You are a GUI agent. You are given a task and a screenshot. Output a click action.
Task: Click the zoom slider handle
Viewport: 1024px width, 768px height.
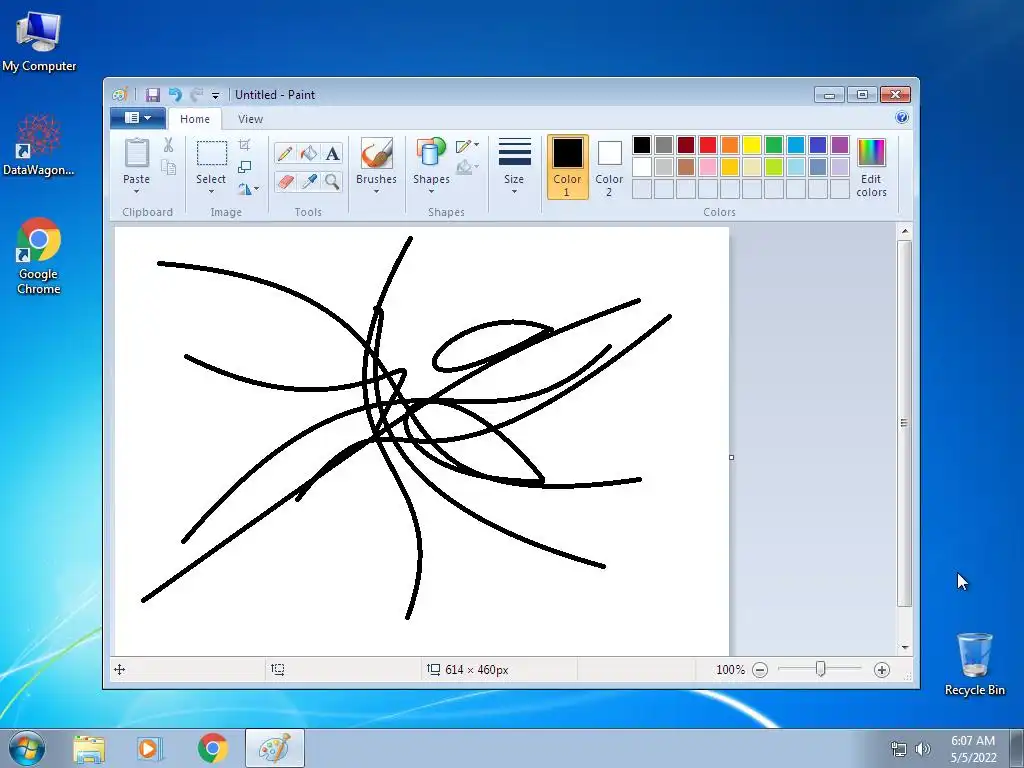tap(820, 669)
